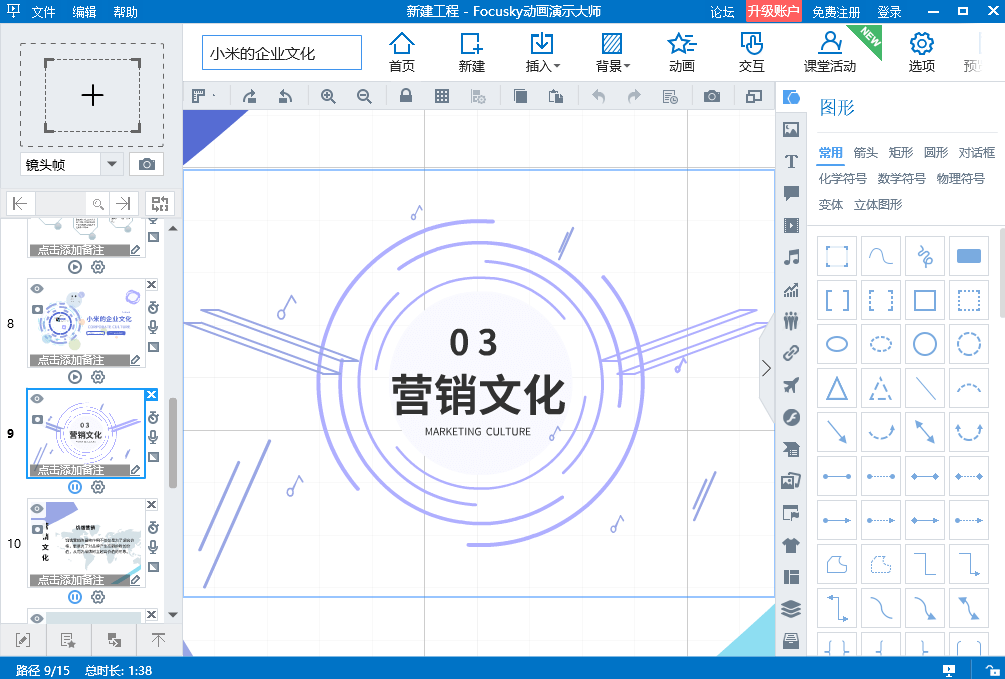This screenshot has height=679, width=1005.
Task: Open the 文件 menu
Action: point(44,12)
